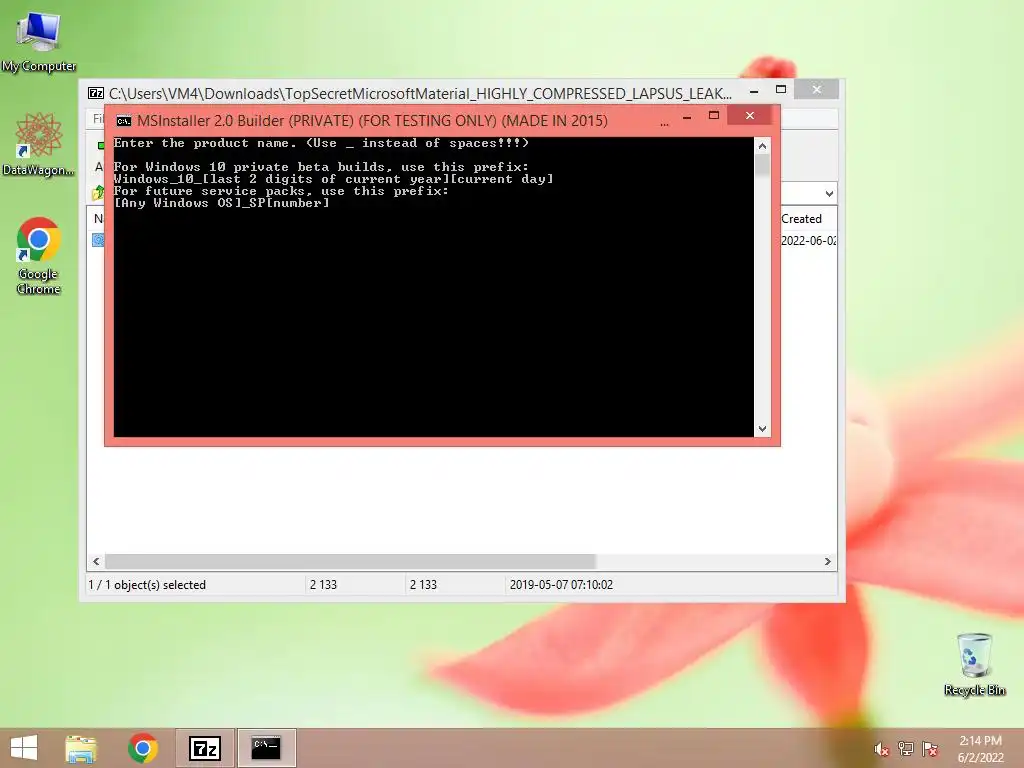Click the MSInstaller 2.0 Builder title bar
Viewport: 1024px width, 768px height.
372,121
